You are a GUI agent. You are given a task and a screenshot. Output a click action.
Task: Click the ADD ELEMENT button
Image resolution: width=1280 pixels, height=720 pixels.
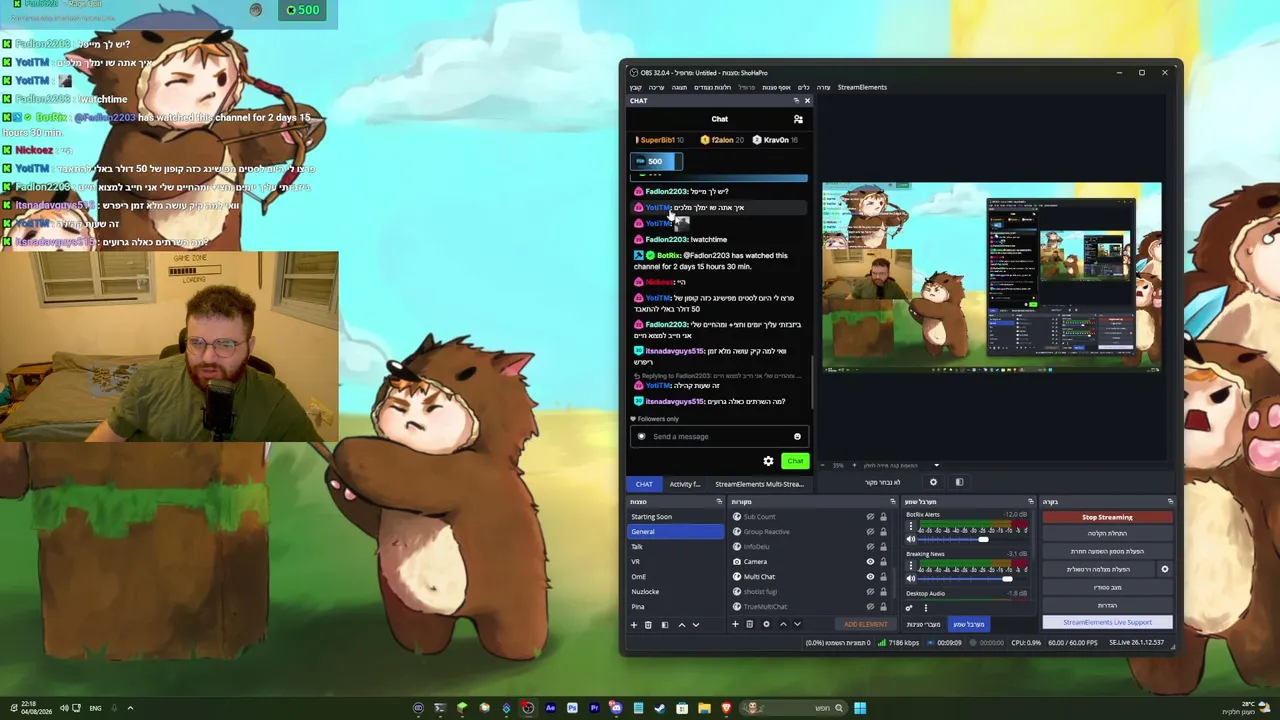coord(865,625)
